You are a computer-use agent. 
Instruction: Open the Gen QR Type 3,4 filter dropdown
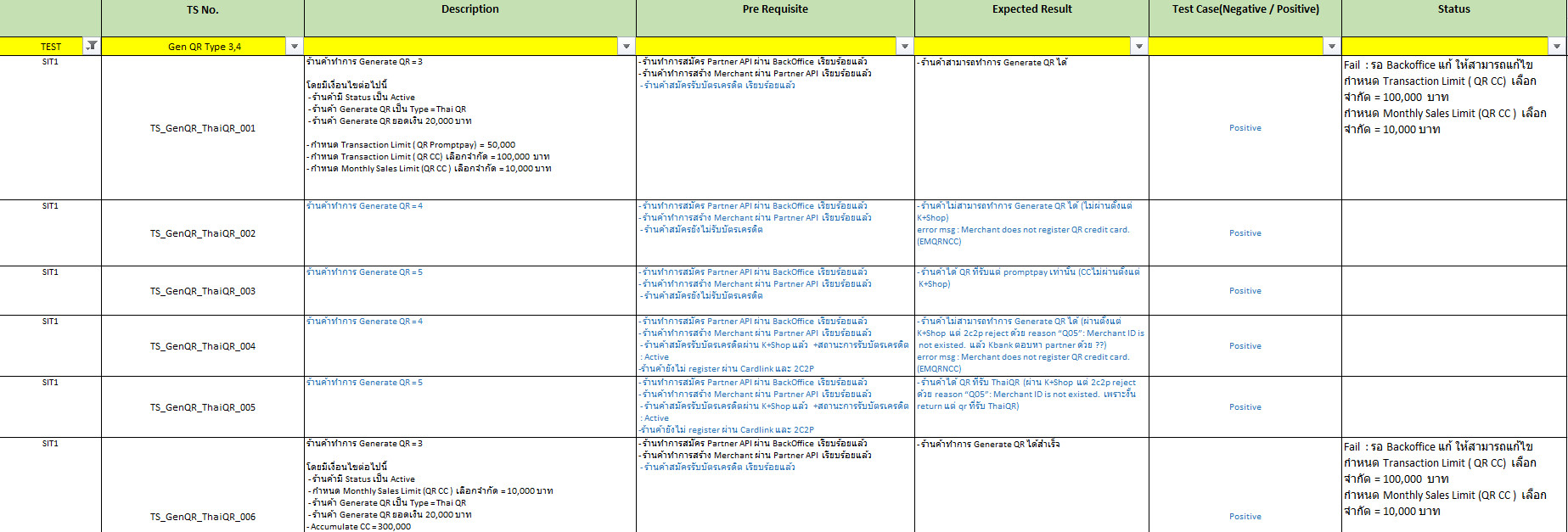[x=295, y=47]
